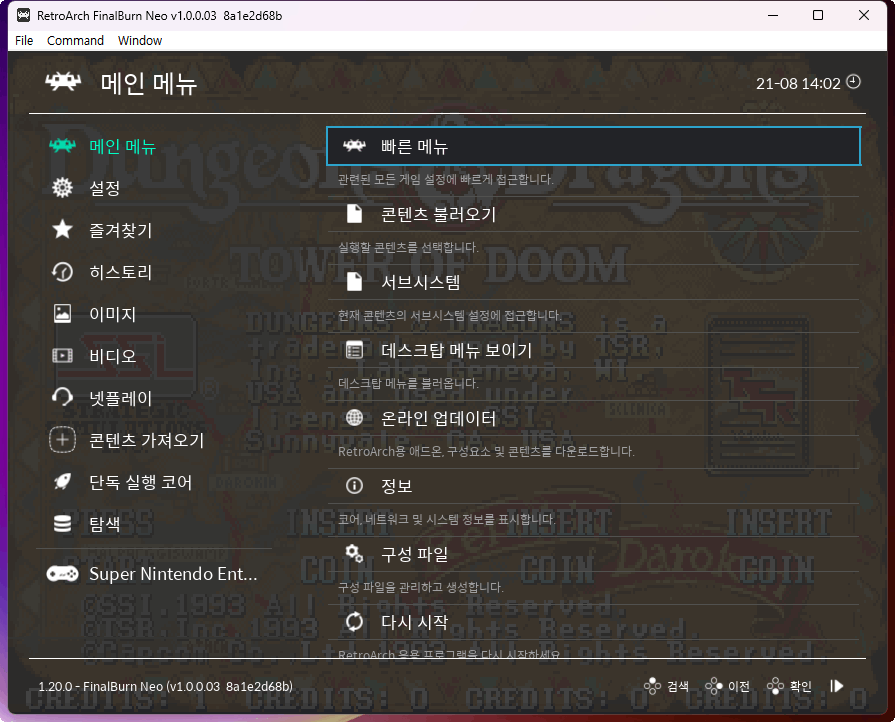Open the 정보 entry
This screenshot has width=895, height=722.
click(594, 486)
